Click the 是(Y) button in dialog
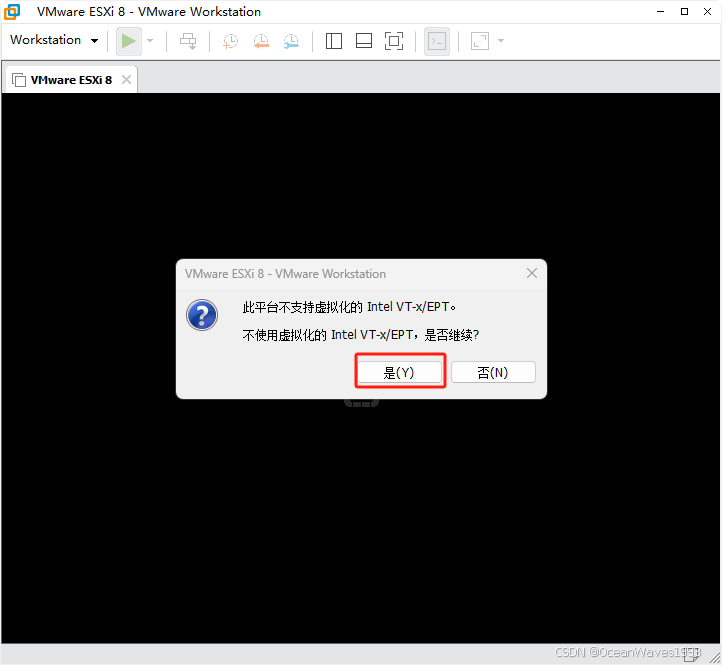 (400, 372)
